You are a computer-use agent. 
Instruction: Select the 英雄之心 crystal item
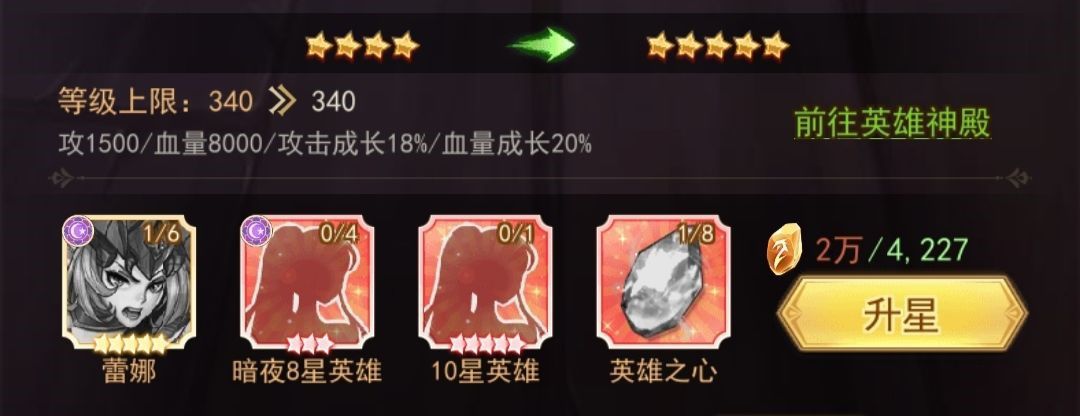point(663,283)
